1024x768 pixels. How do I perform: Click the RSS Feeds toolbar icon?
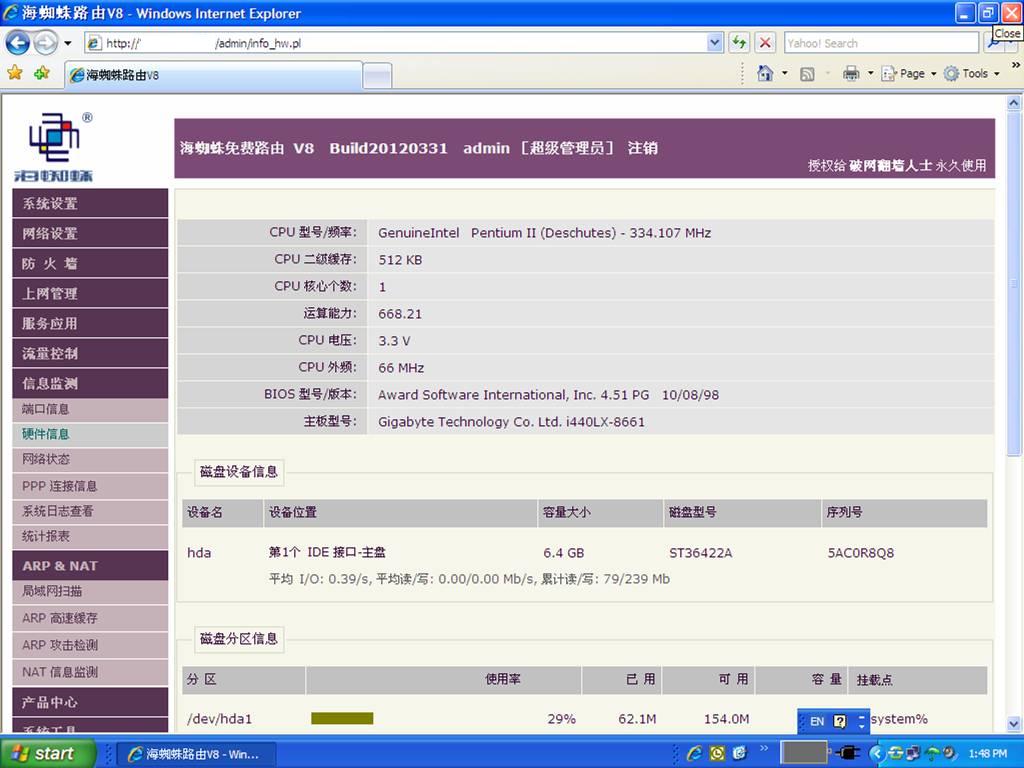(x=807, y=74)
